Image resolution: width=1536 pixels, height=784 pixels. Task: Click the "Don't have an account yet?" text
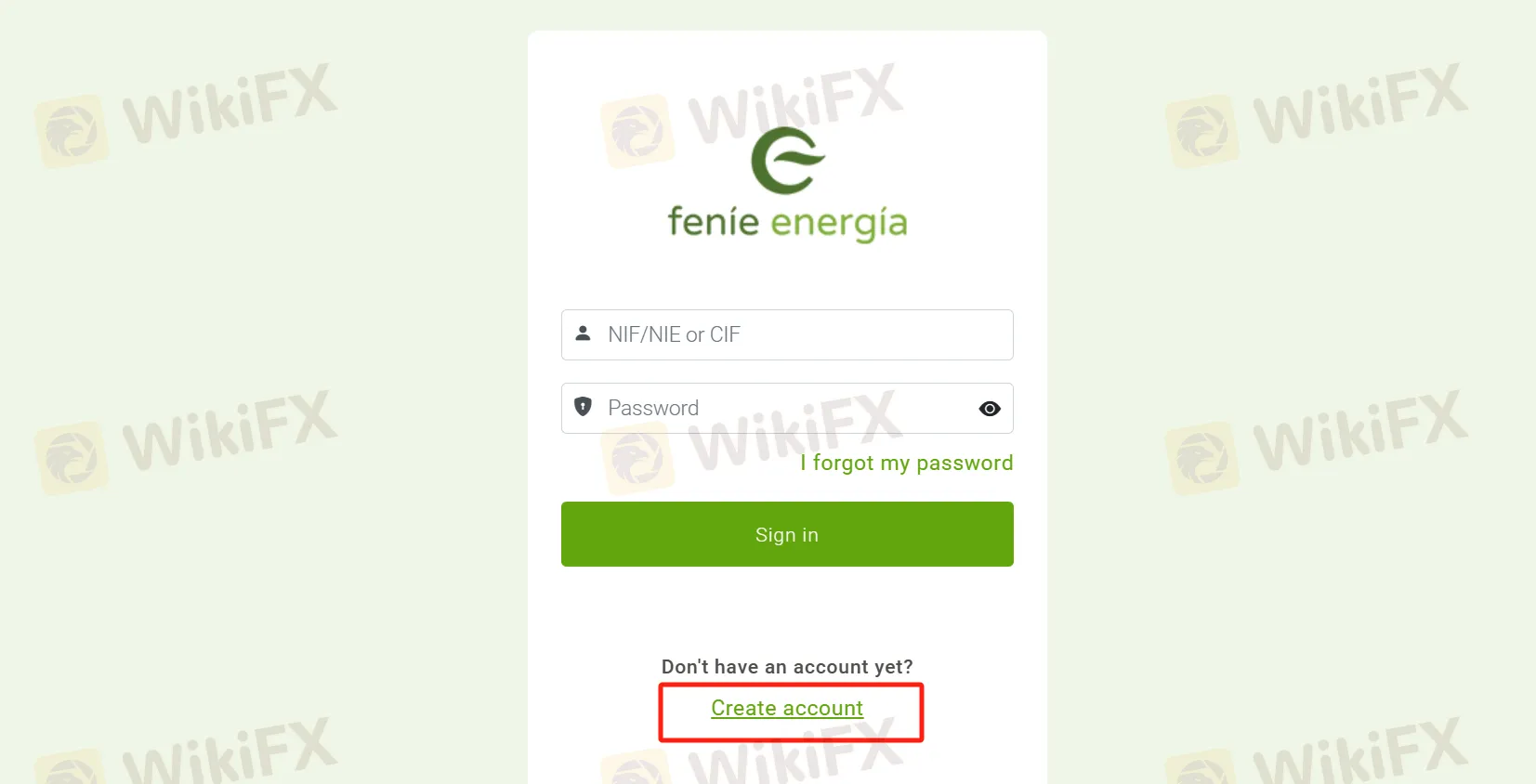click(x=787, y=667)
